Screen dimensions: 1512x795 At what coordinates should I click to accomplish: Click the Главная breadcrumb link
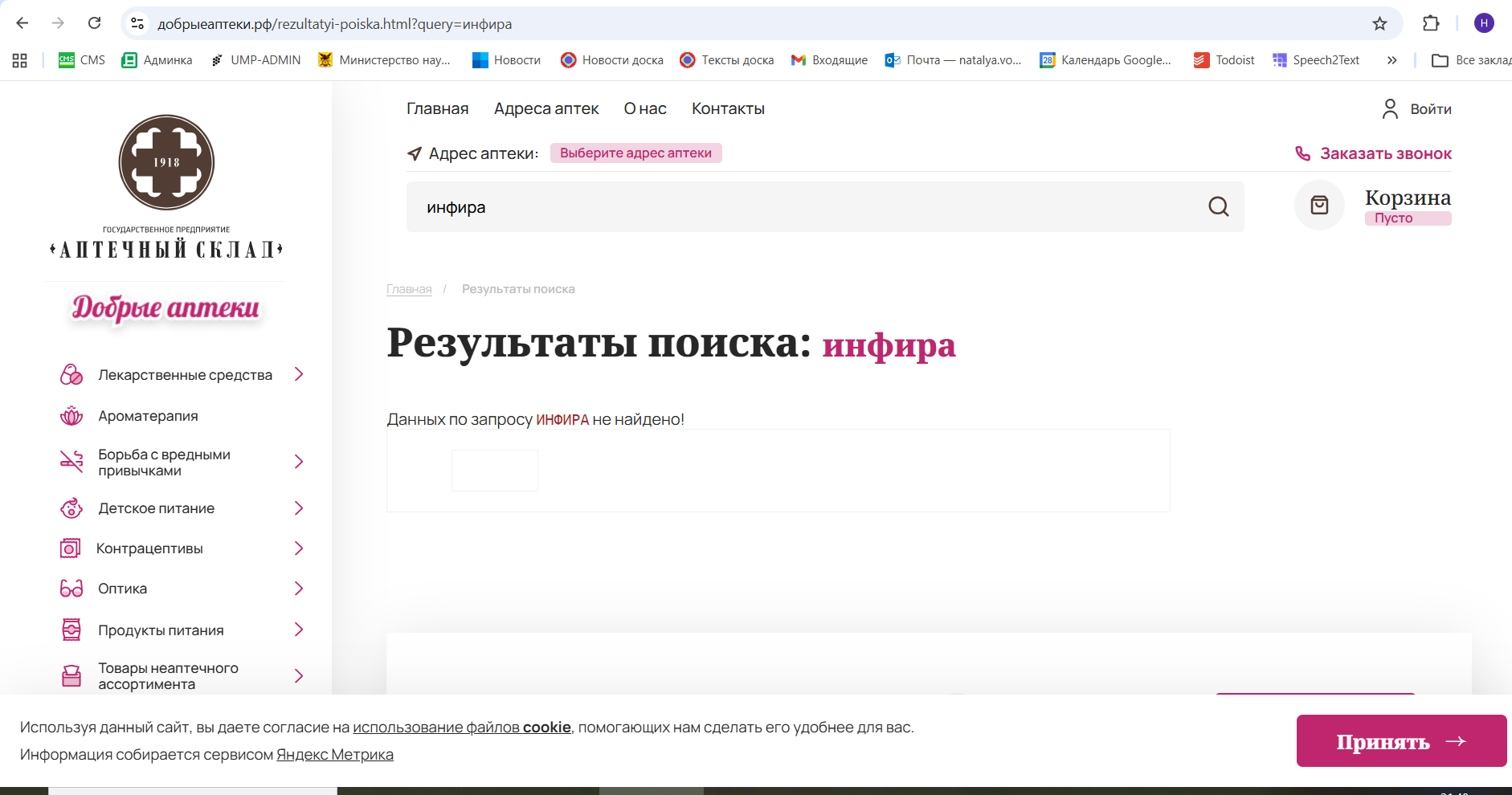(x=409, y=289)
